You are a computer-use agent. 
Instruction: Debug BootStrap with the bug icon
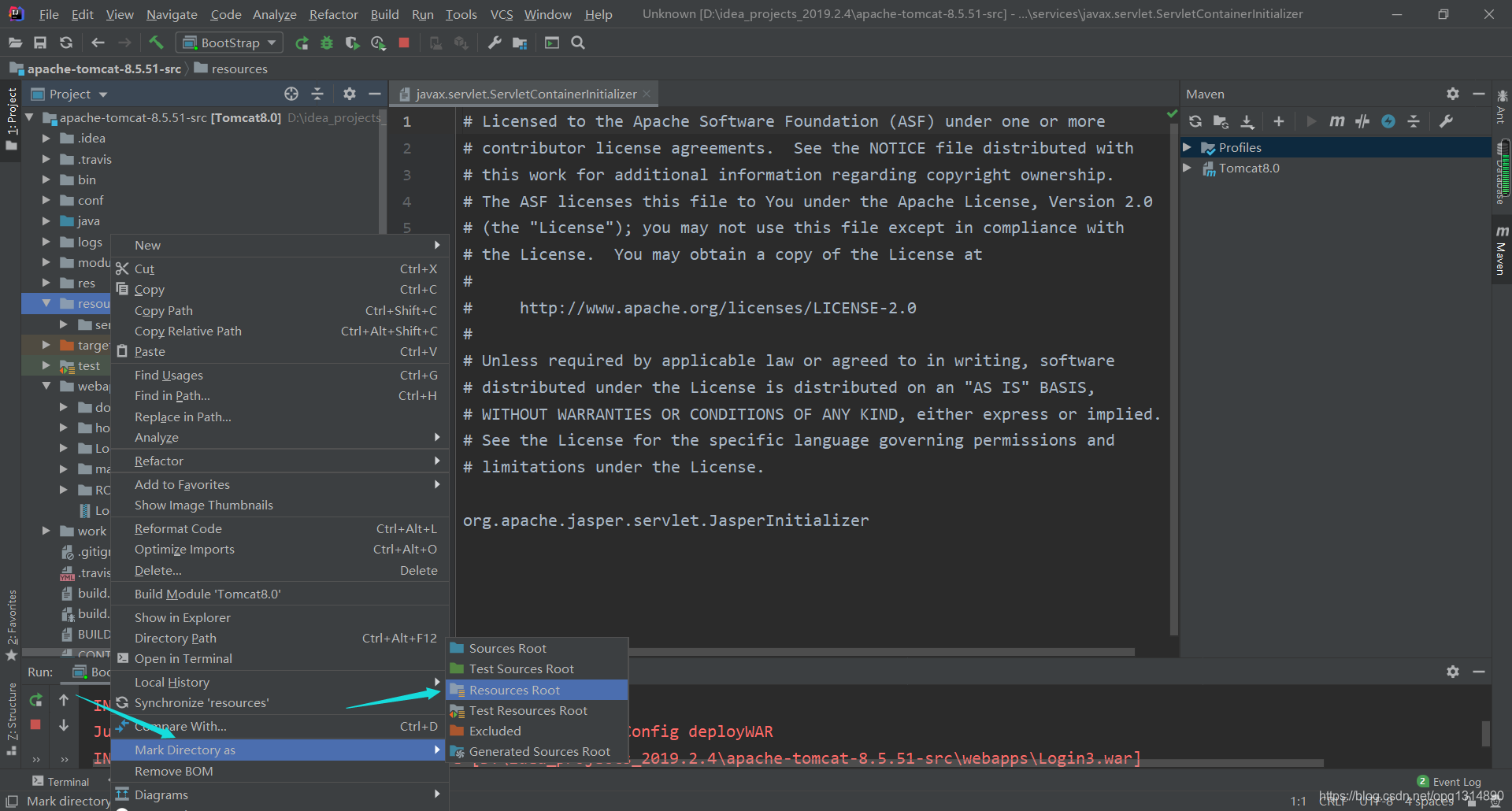pos(327,43)
